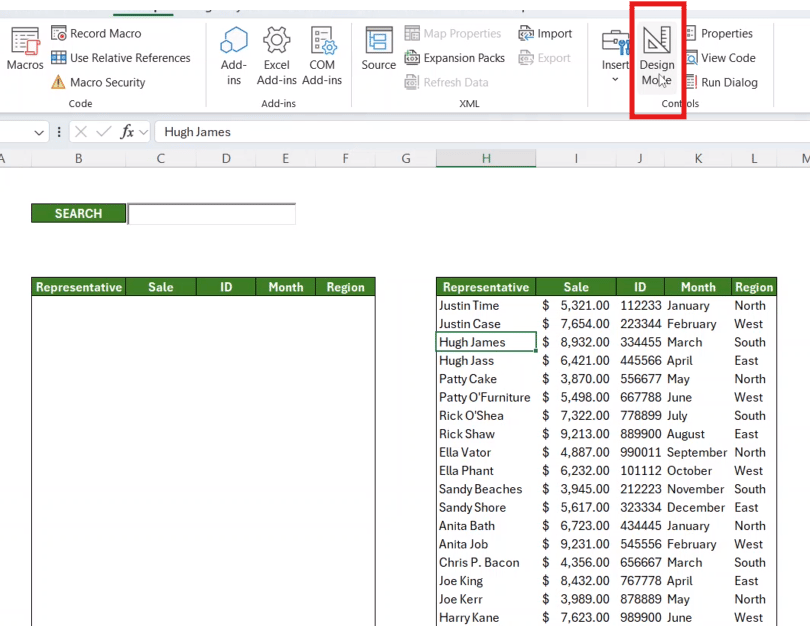Import XML data
This screenshot has height=626, width=810.
pos(546,33)
